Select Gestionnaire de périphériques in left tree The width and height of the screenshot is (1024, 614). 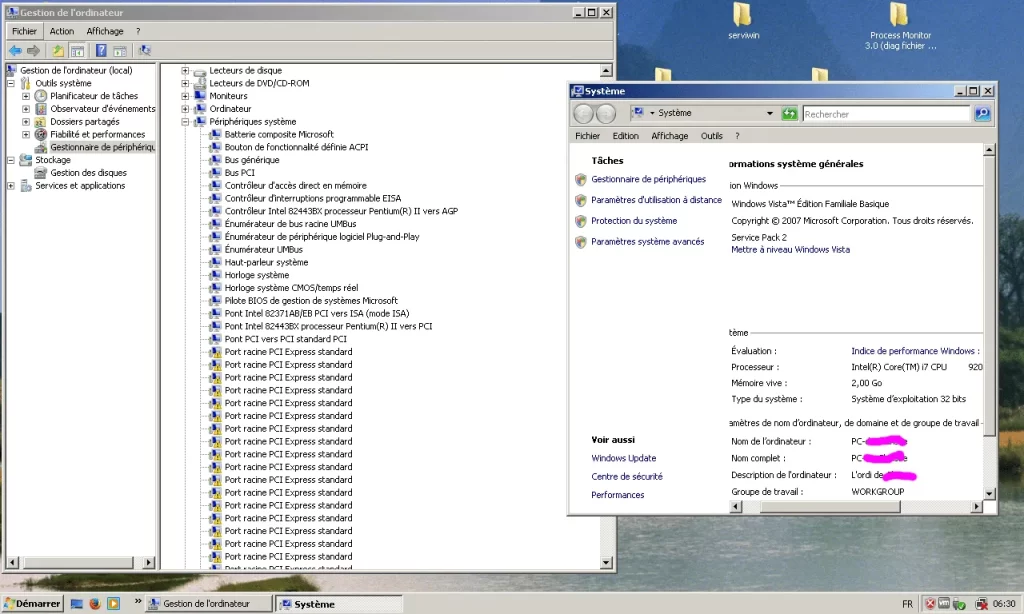click(x=103, y=147)
